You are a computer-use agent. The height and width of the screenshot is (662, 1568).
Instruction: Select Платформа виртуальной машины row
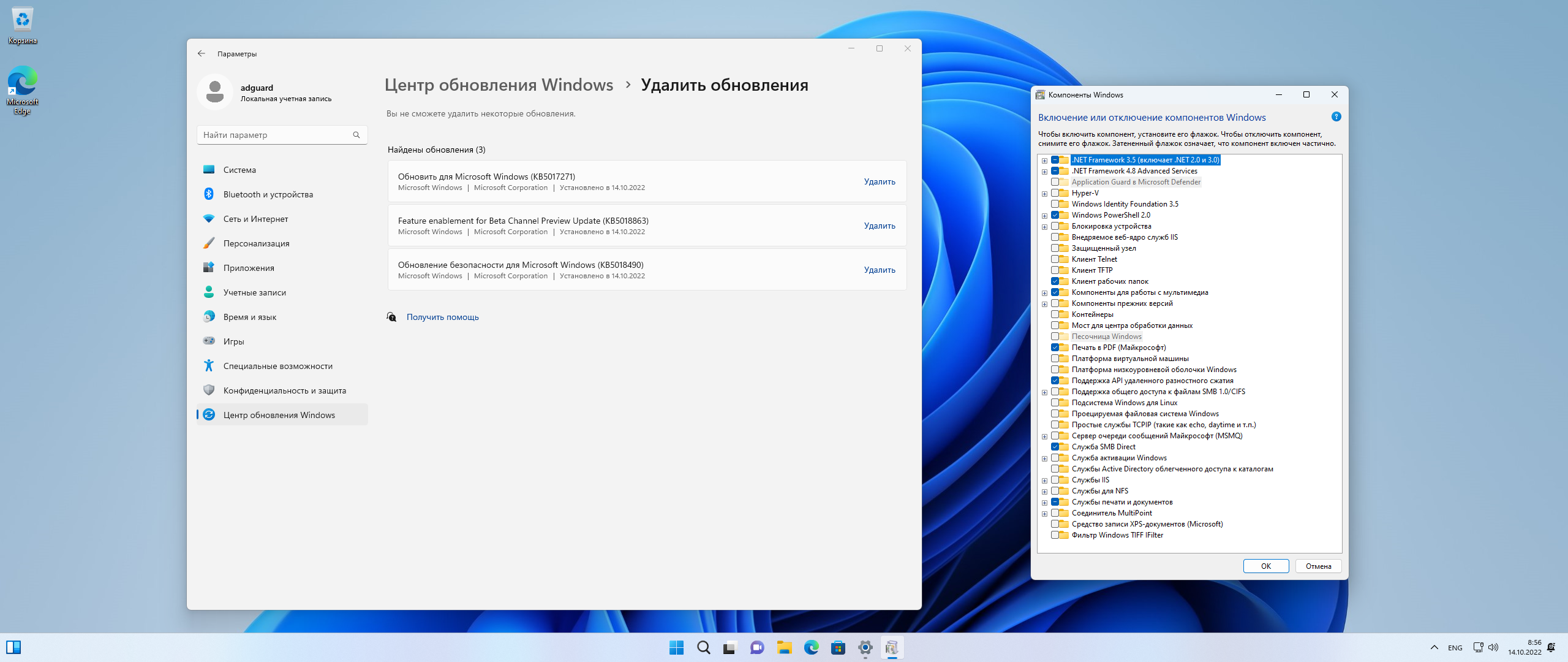(x=1129, y=359)
